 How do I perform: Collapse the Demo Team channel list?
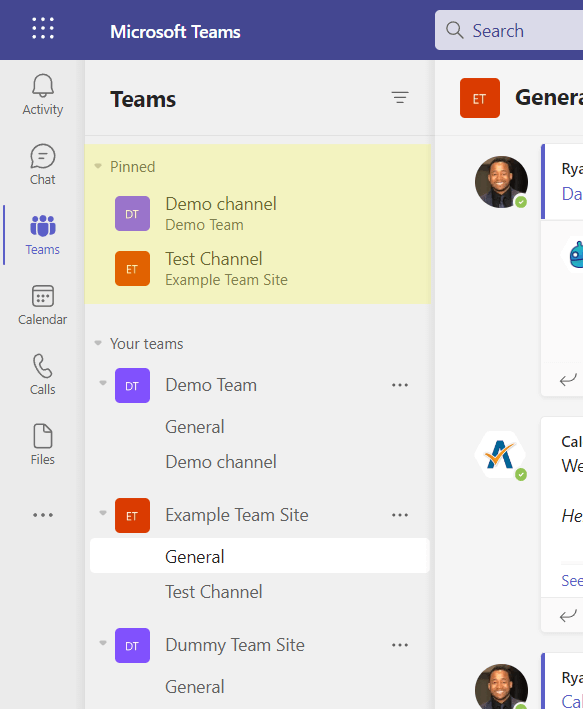[x=103, y=383]
